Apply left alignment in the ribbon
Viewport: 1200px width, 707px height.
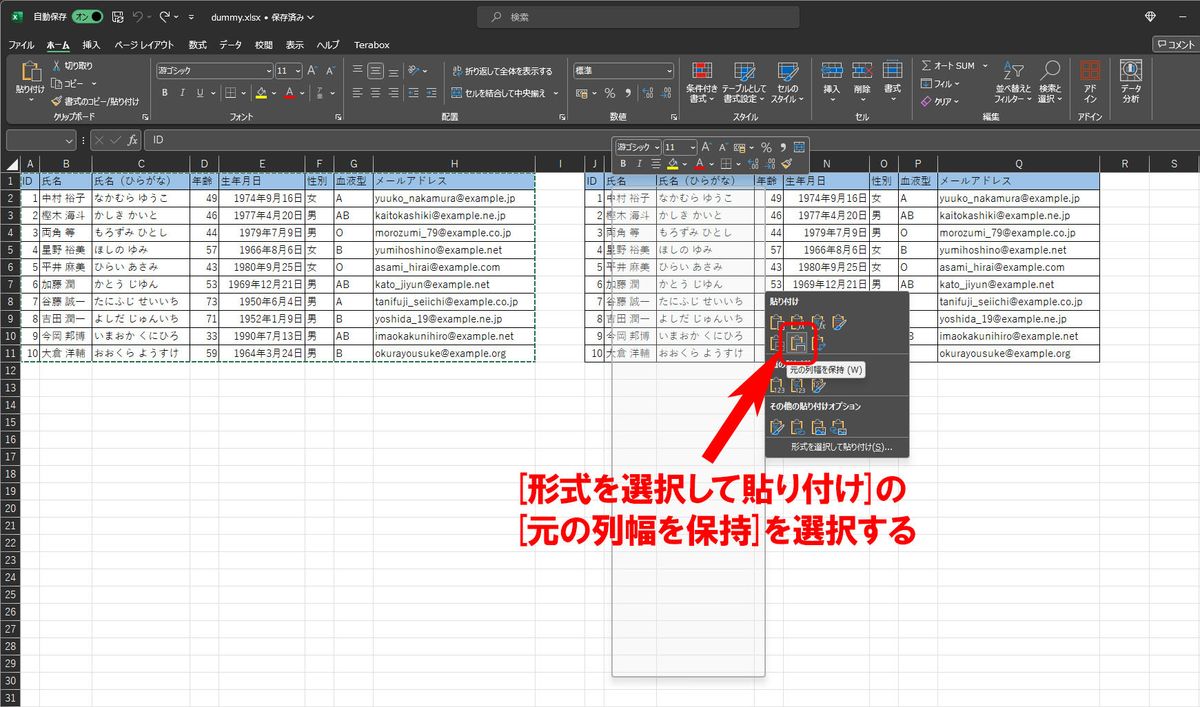click(358, 93)
